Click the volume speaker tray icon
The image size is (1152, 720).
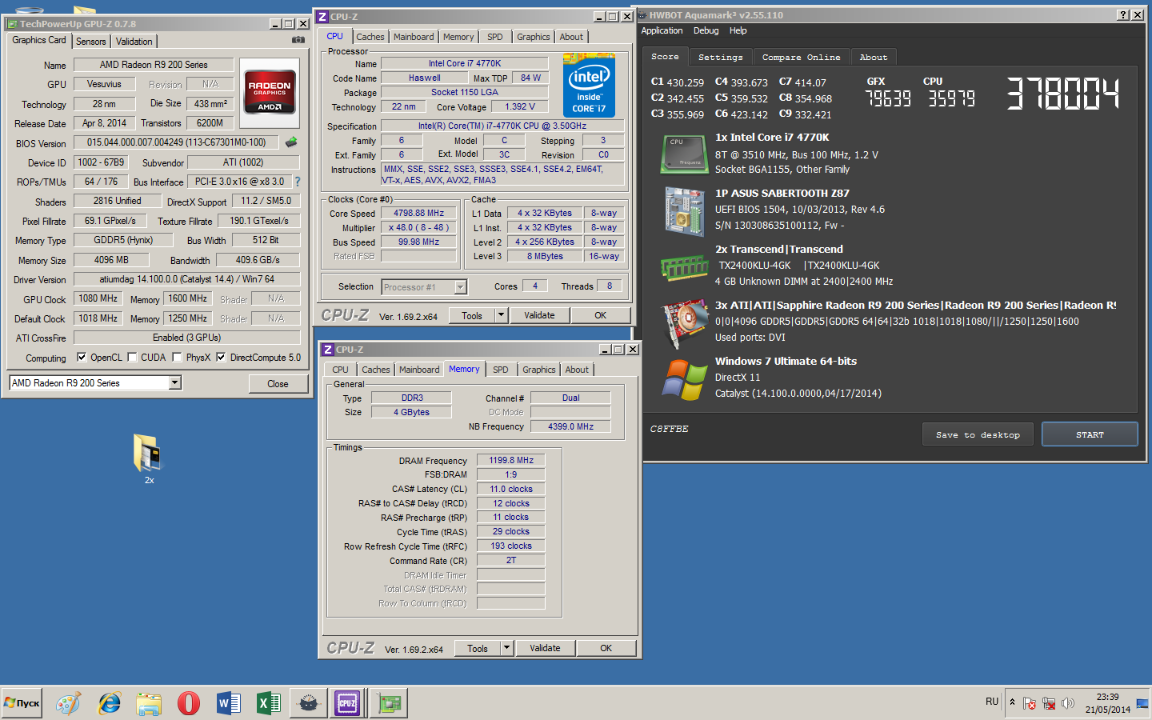click(x=1068, y=703)
